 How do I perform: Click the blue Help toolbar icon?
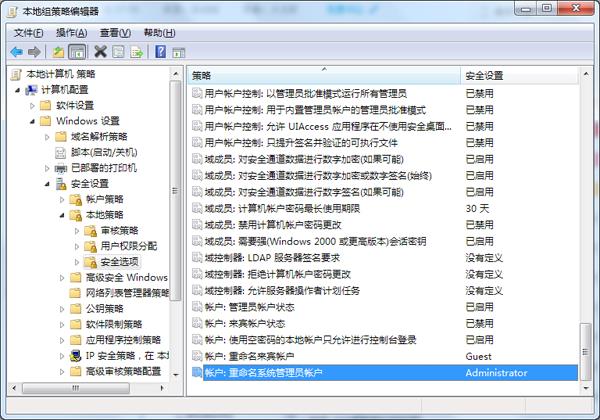160,52
